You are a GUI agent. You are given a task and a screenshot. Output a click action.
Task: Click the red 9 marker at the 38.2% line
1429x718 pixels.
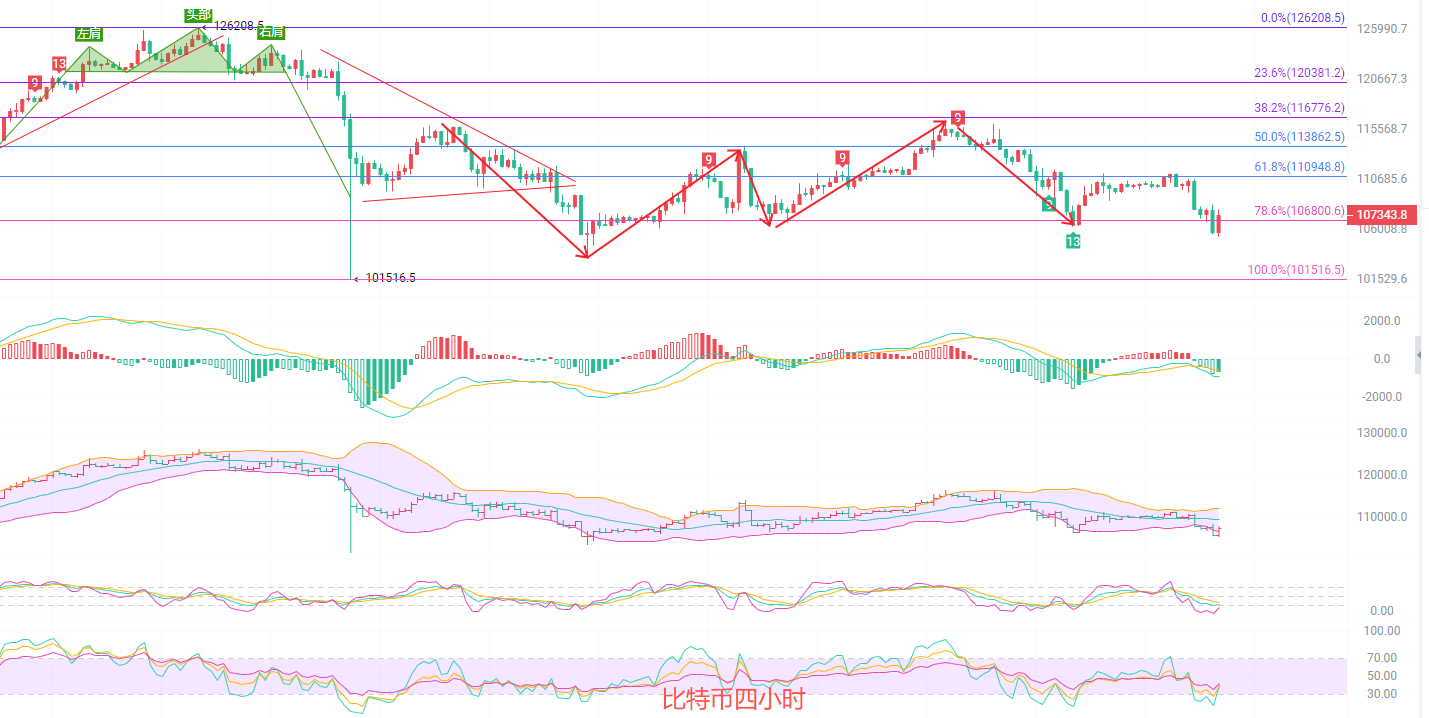click(x=958, y=118)
